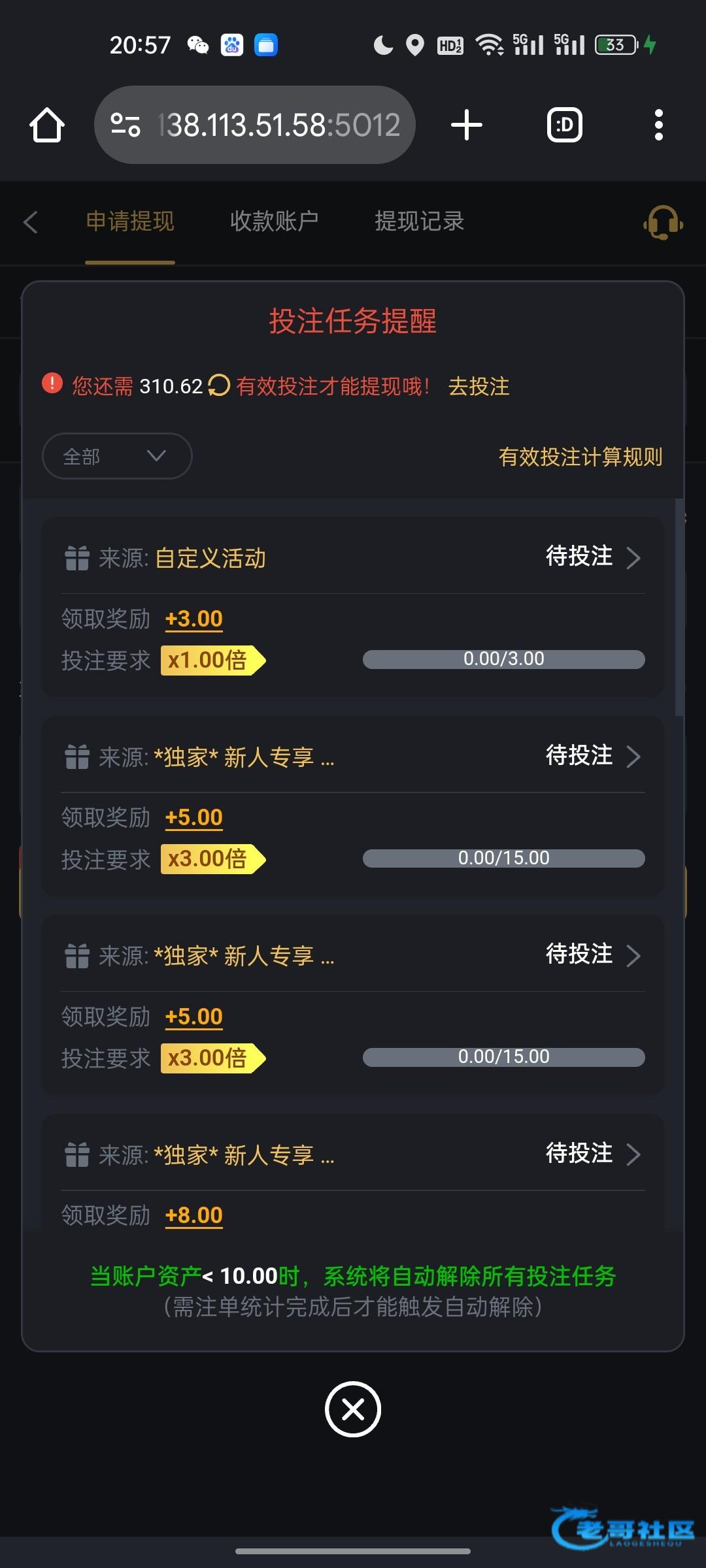Expand the 自定义活动 task's 待投注 chevron

[633, 558]
